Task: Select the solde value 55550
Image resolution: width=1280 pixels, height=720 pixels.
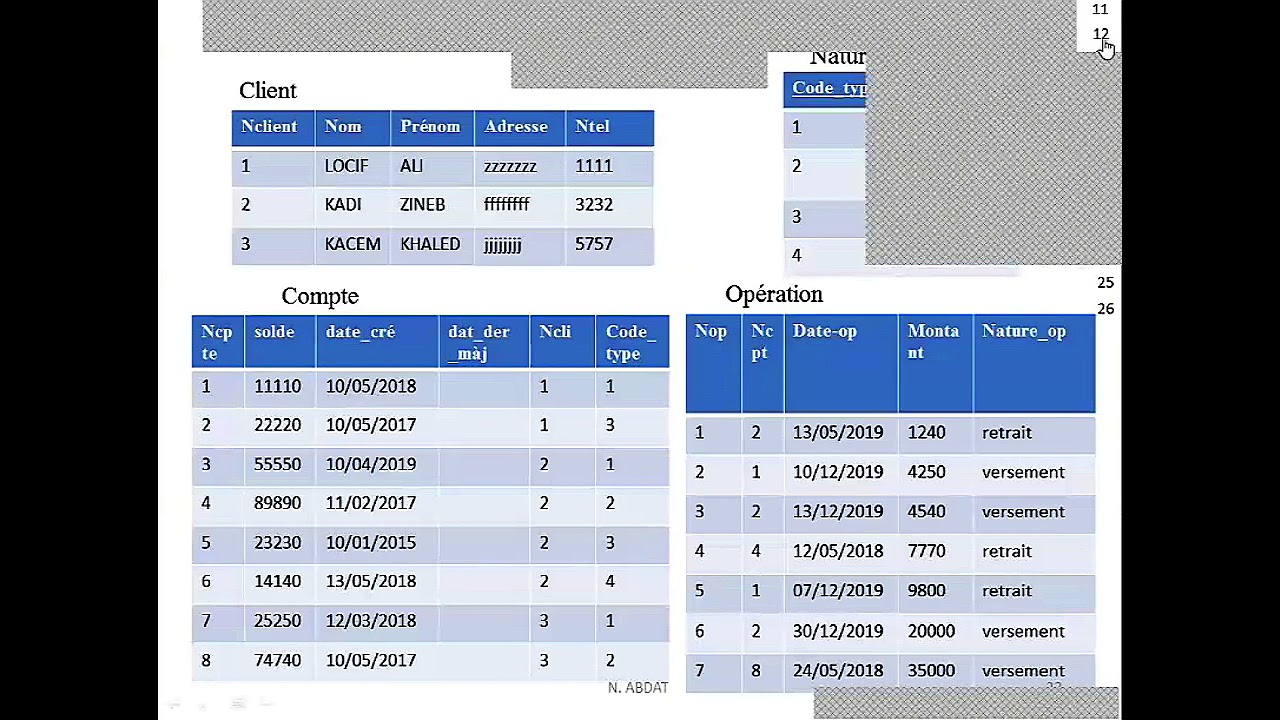Action: coord(277,464)
